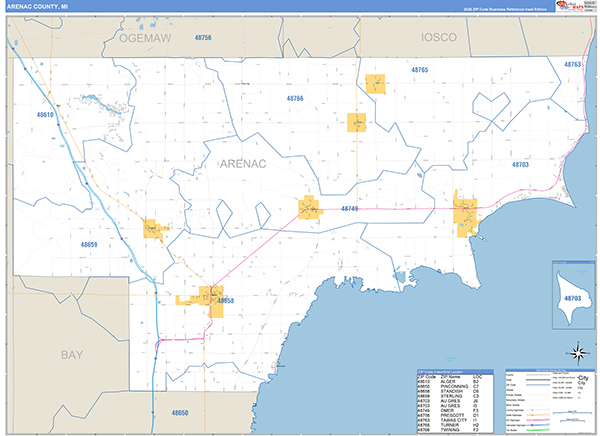The height and width of the screenshot is (436, 600).
Task: Select the 48650 ZIP label at the bottom
Action: point(179,412)
